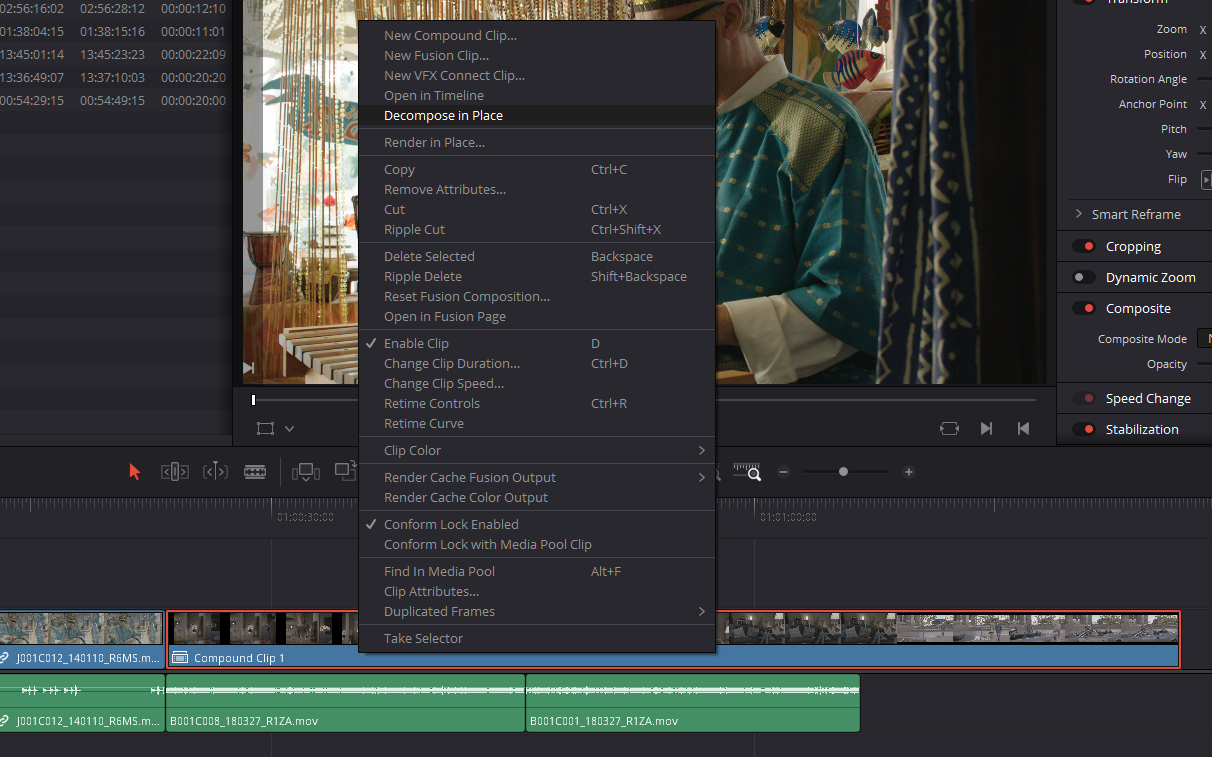Select Ripple Cut from the menu

[x=537, y=229]
